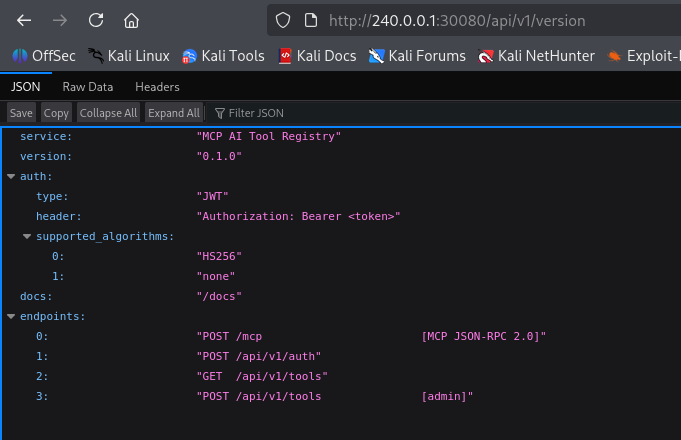Collapse the endpoints node
This screenshot has height=440, width=681.
click(11, 316)
